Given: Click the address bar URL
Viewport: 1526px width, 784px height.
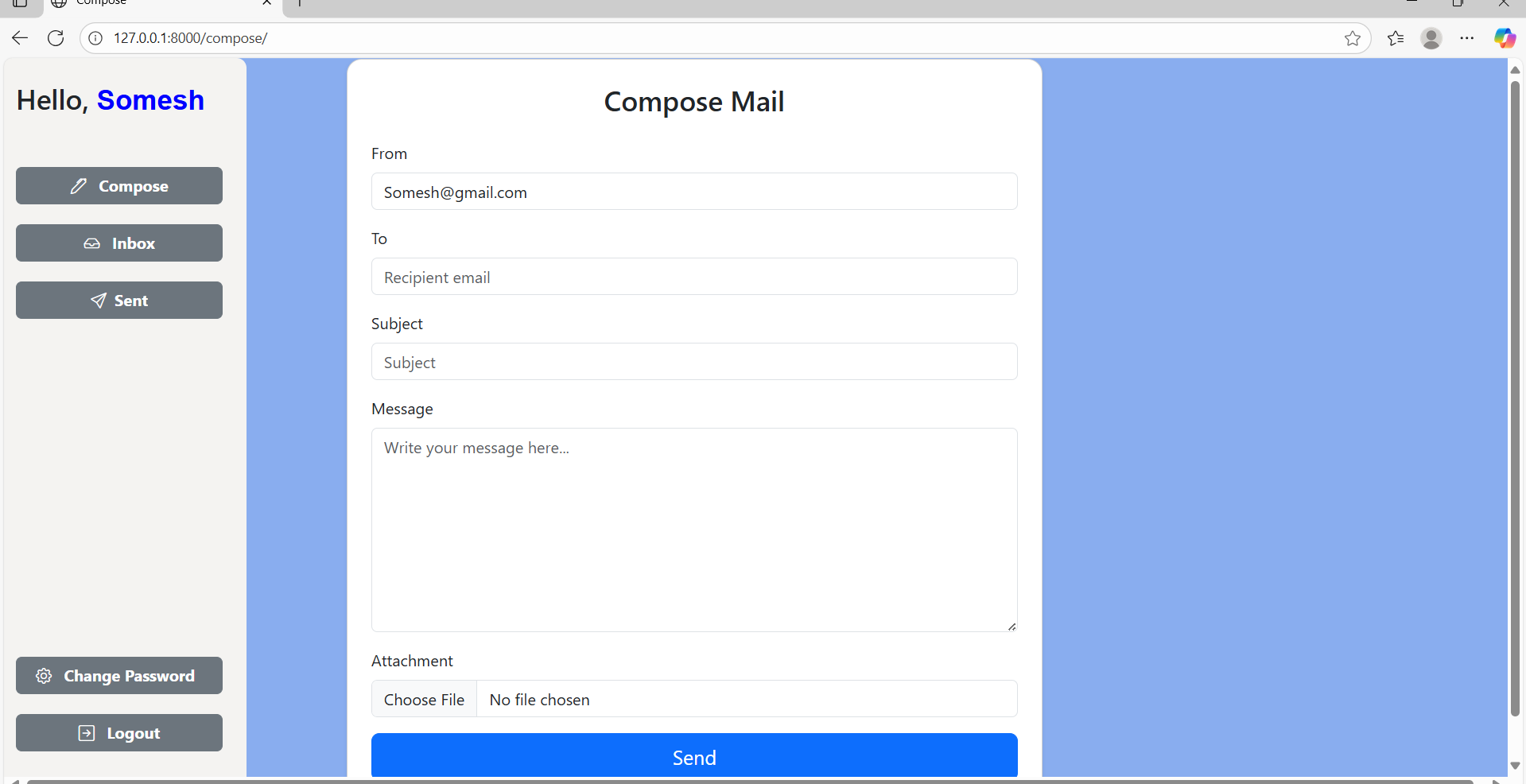Looking at the screenshot, I should pyautogui.click(x=191, y=38).
